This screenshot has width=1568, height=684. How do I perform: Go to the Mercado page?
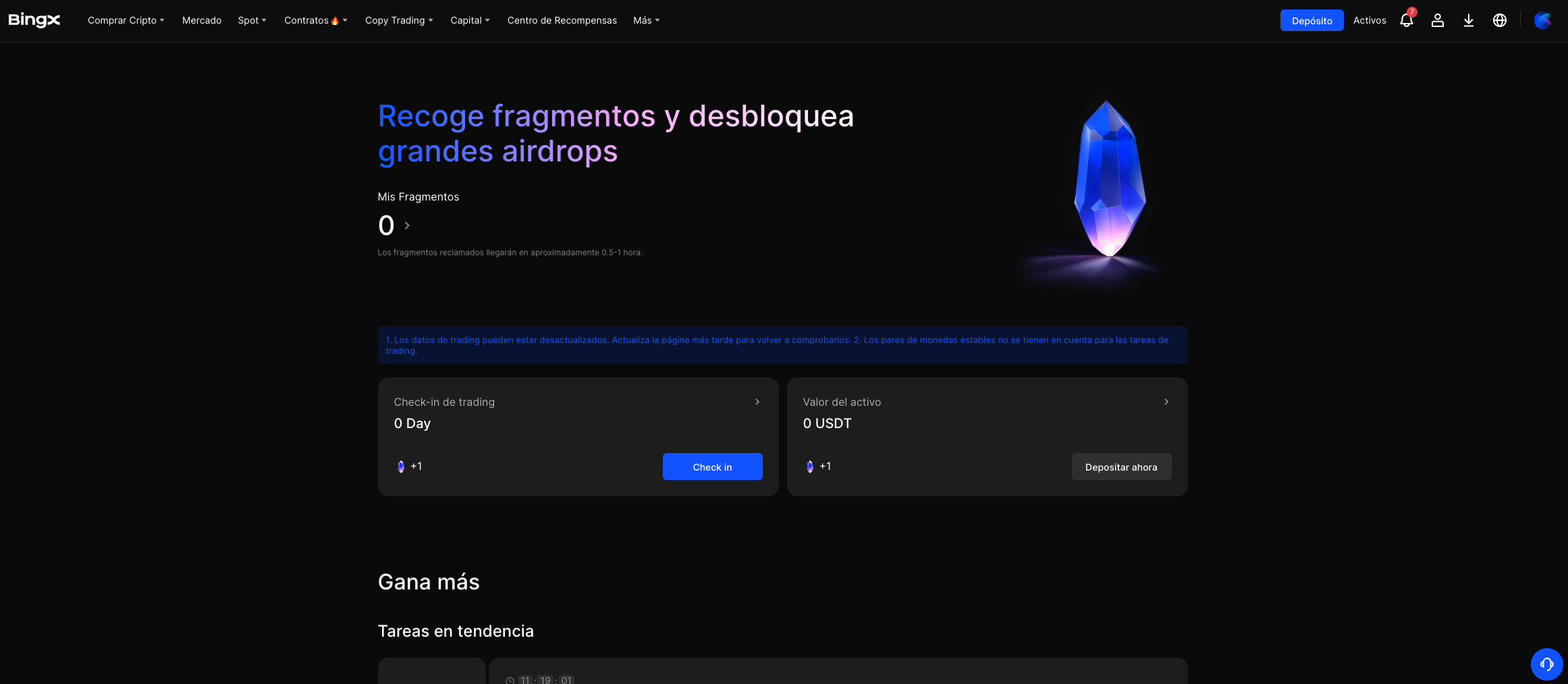[202, 20]
